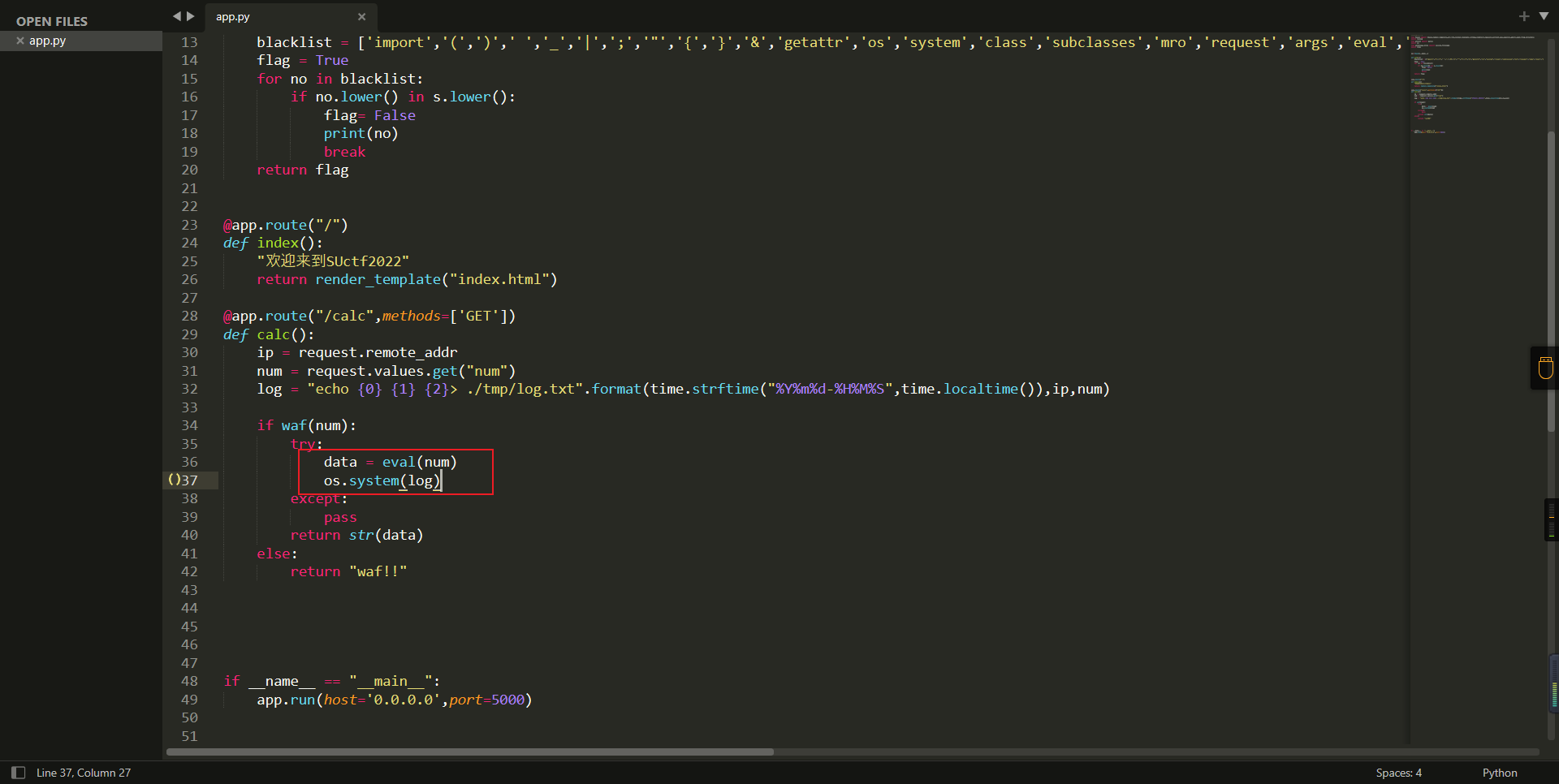Click on 'data = eval(num)' code line
The height and width of the screenshot is (784, 1559).
point(390,462)
